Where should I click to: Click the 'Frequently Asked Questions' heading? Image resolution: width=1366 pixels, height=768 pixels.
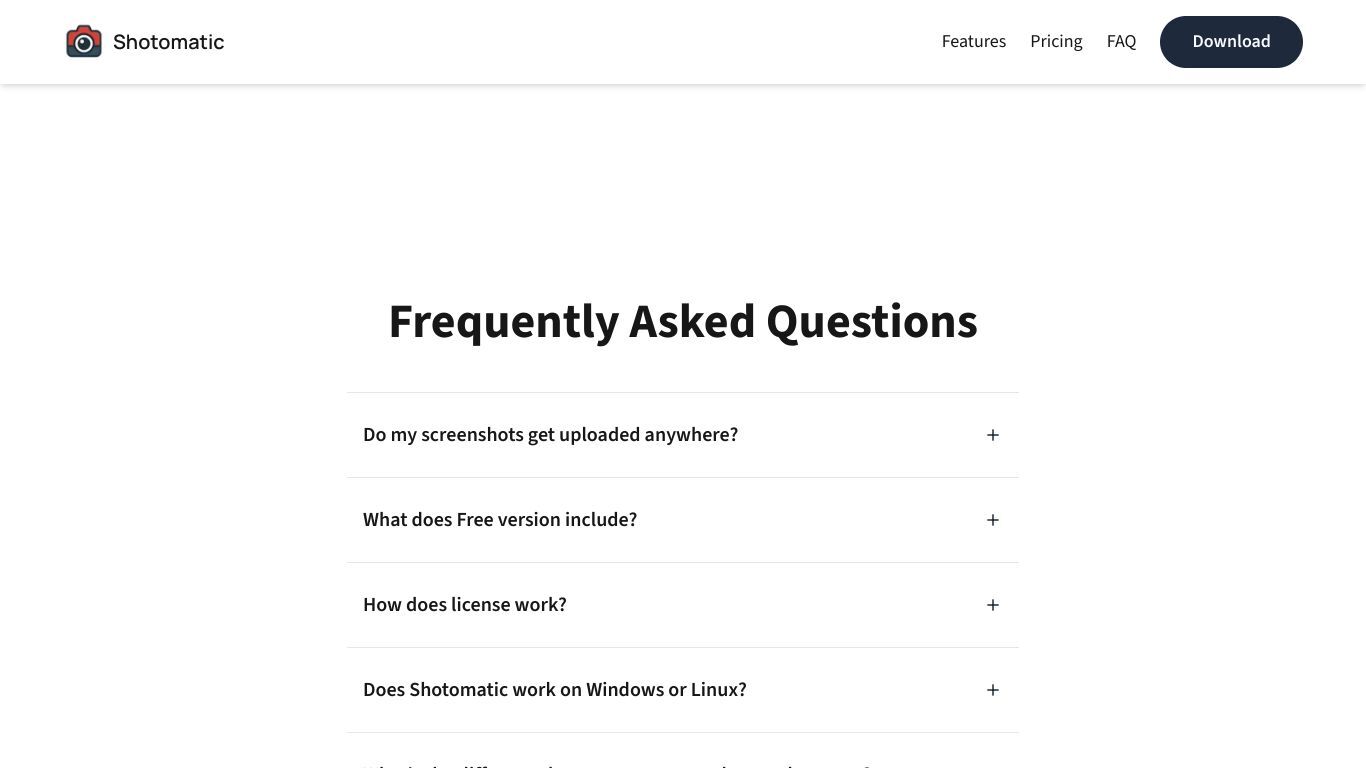pyautogui.click(x=683, y=322)
